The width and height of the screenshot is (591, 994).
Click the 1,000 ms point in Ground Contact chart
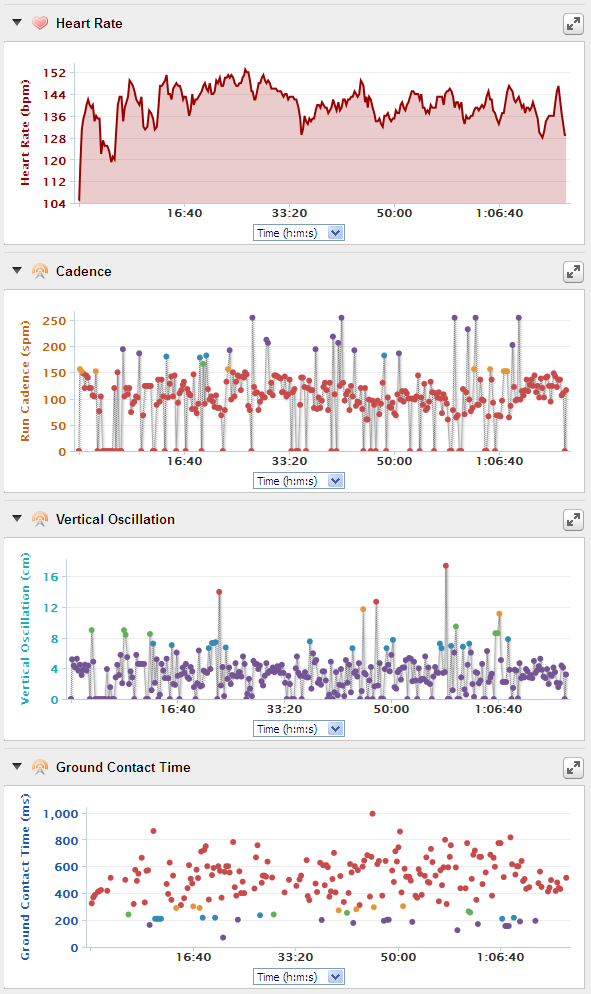(x=372, y=813)
